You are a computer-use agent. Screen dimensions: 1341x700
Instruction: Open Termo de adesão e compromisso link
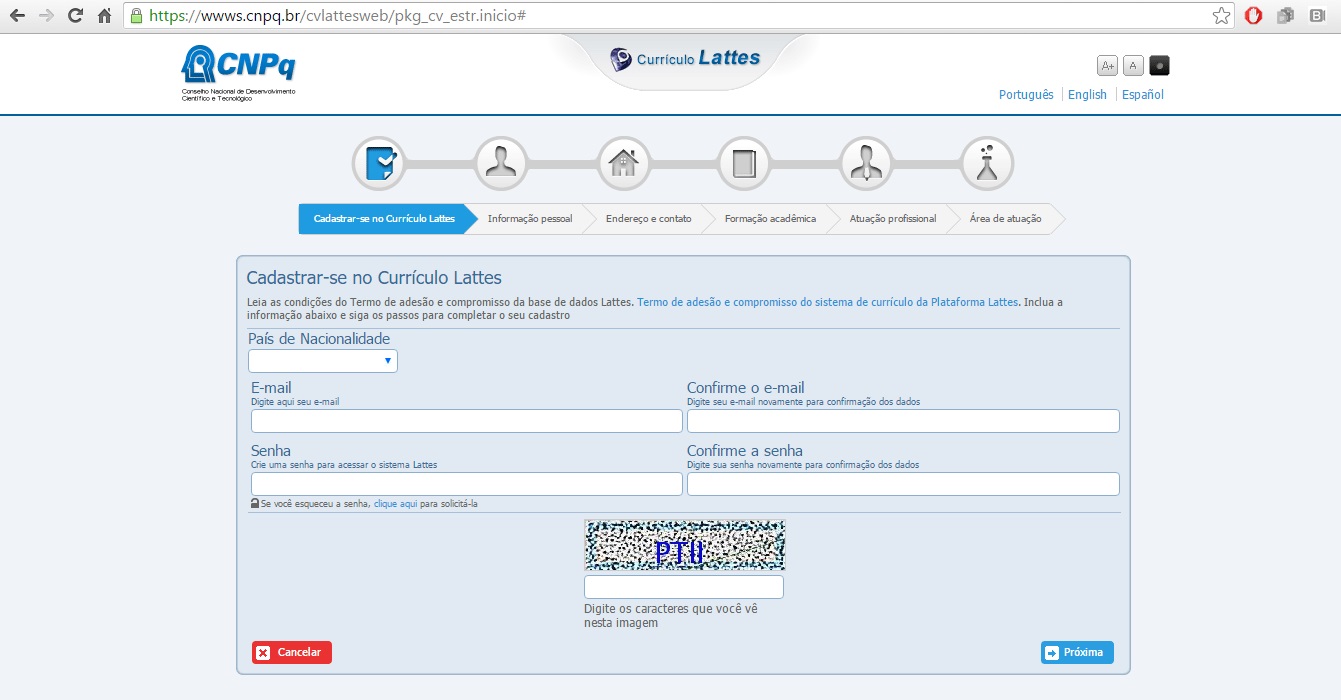pyautogui.click(x=827, y=302)
